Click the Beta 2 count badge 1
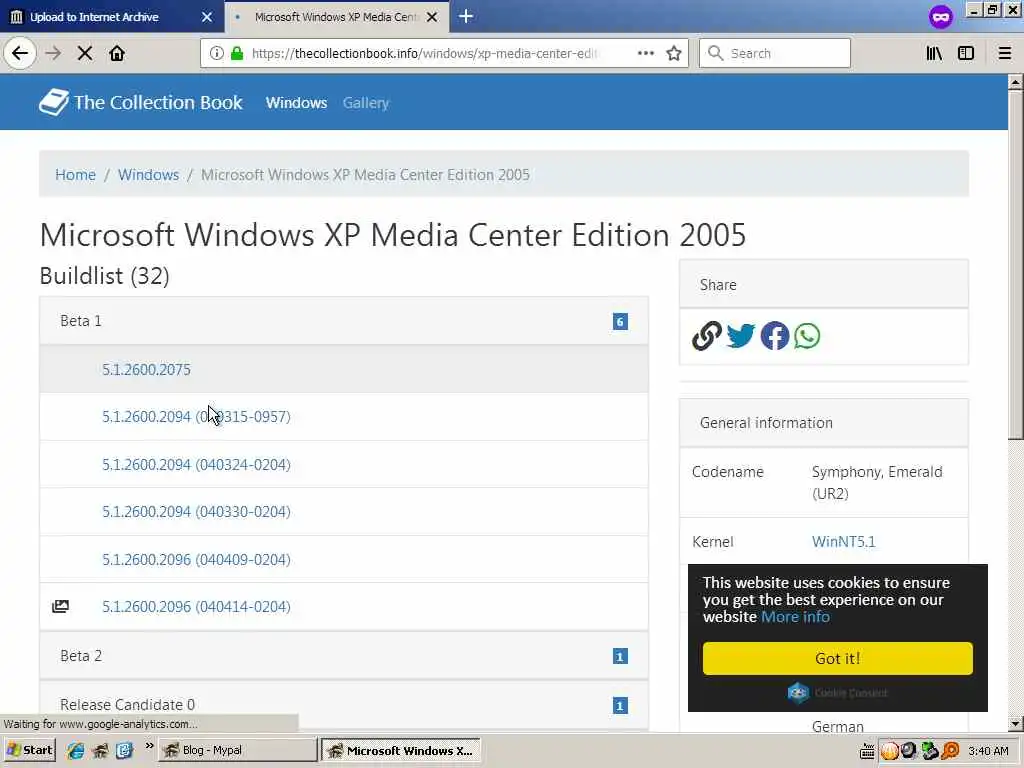 [x=620, y=656]
